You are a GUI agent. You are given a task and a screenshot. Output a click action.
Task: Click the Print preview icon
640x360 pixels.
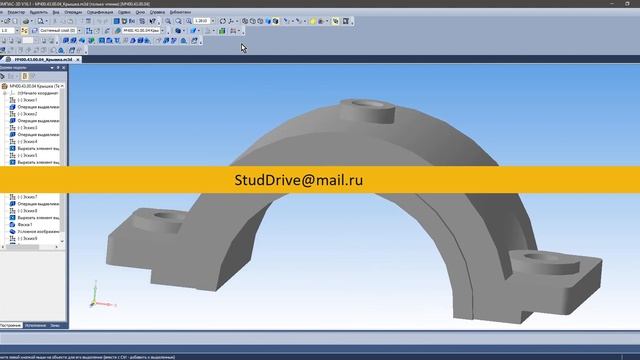[x=41, y=21]
